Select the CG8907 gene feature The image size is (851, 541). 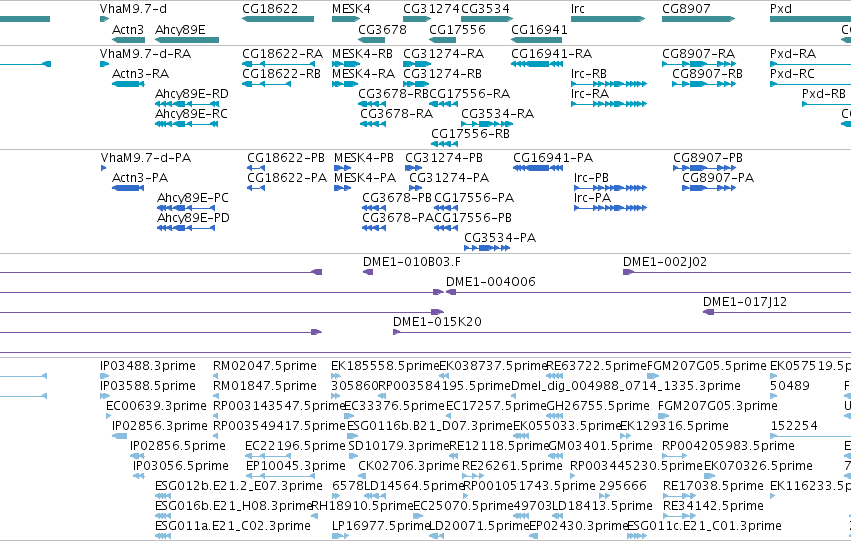698,19
